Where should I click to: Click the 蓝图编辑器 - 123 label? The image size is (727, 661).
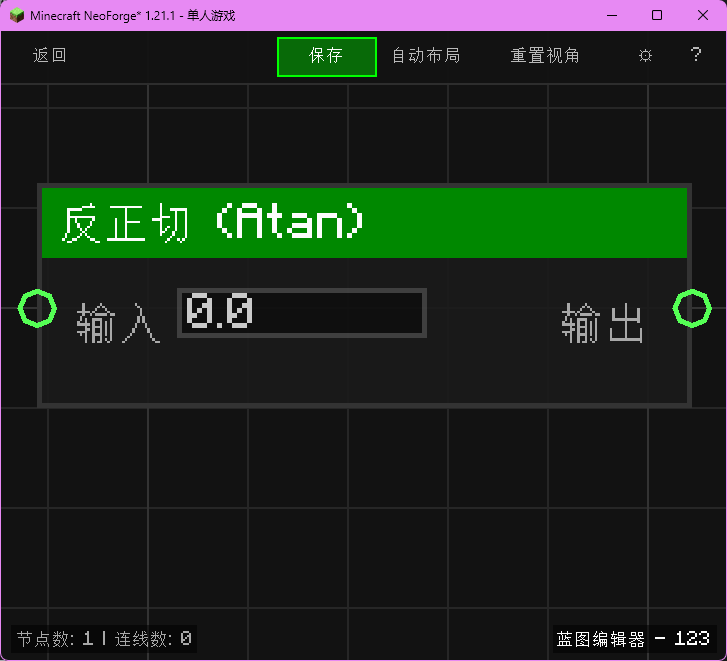[633, 638]
